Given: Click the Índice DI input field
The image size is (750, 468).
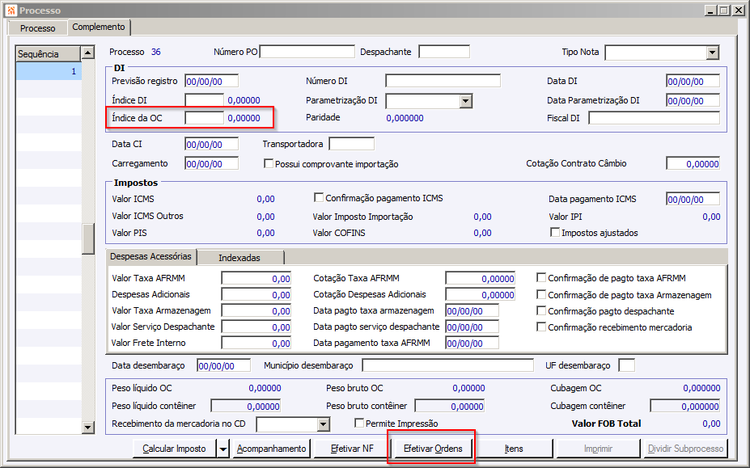Looking at the screenshot, I should [204, 100].
